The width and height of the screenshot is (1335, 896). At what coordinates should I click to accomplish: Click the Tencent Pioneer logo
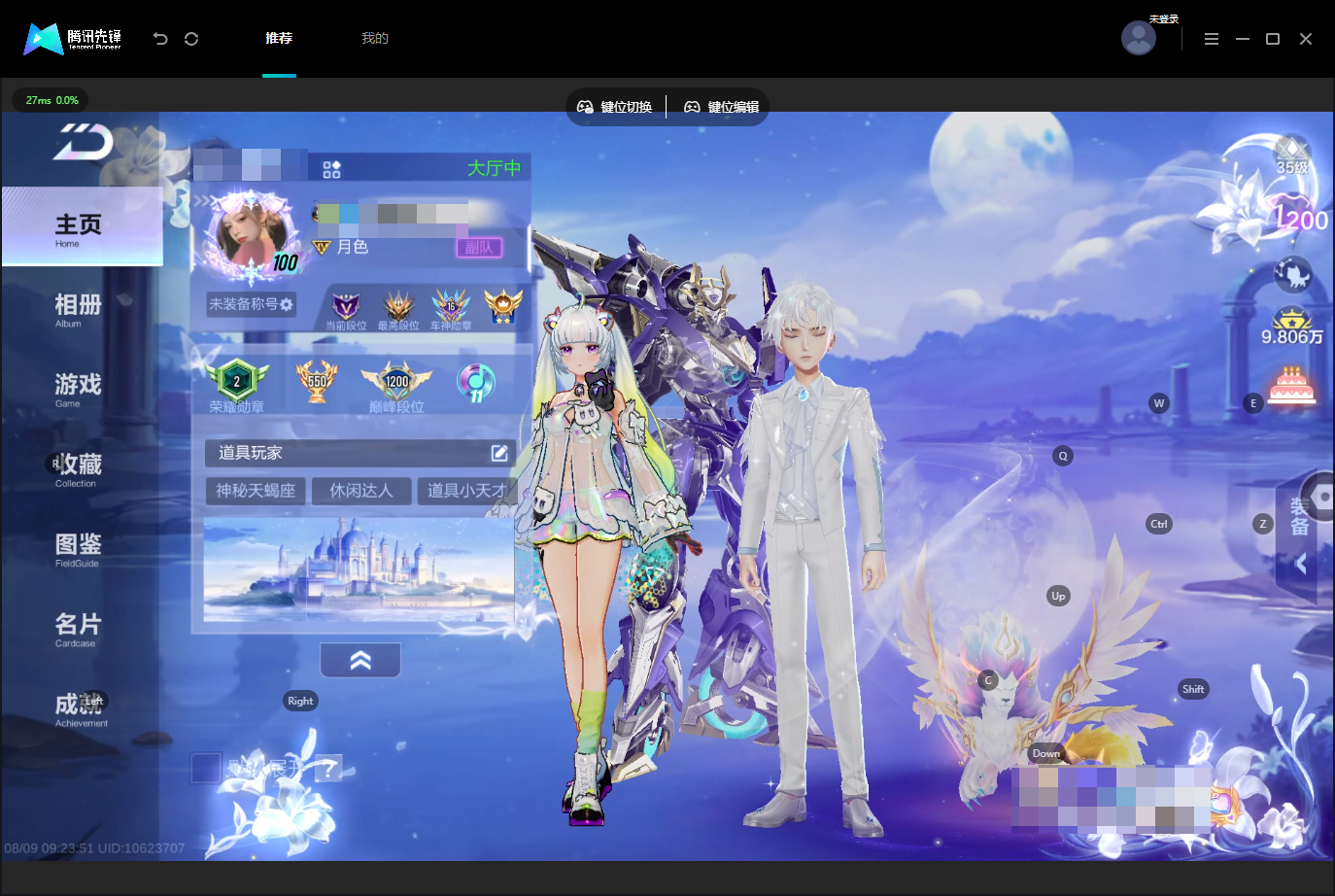pyautogui.click(x=73, y=39)
